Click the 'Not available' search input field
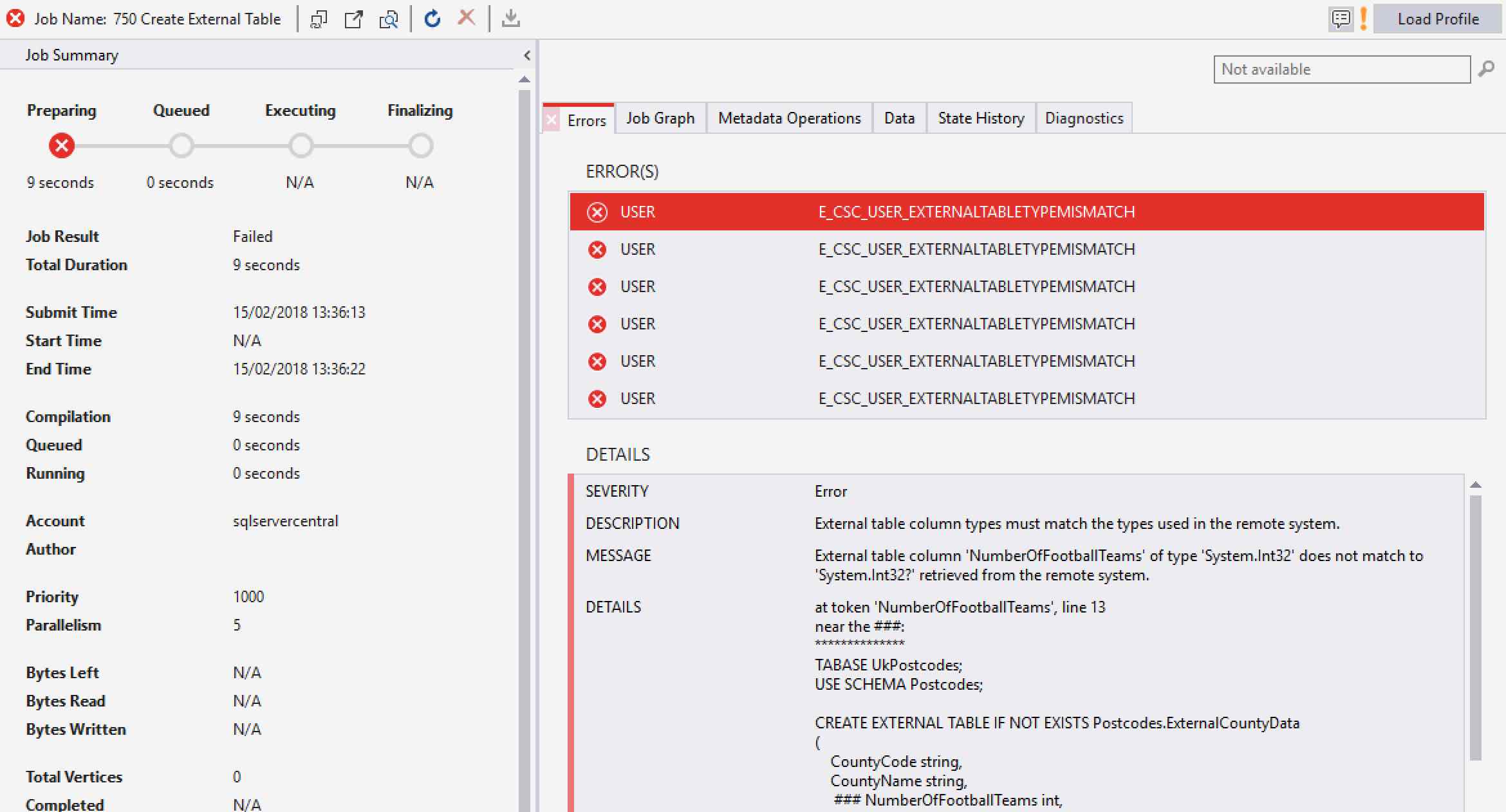1506x812 pixels. tap(1341, 69)
